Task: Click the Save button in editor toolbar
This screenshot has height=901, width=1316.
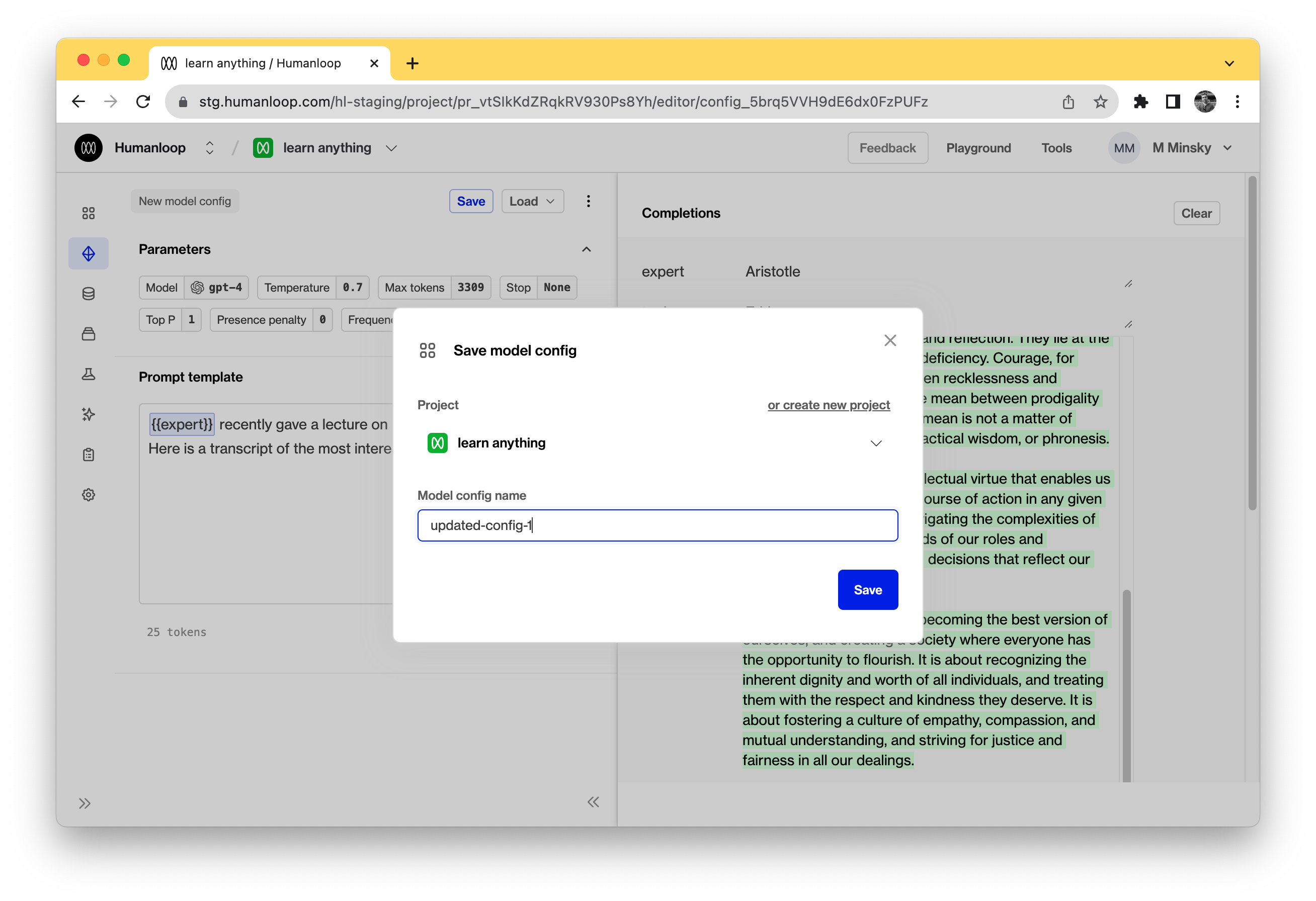Action: click(470, 201)
